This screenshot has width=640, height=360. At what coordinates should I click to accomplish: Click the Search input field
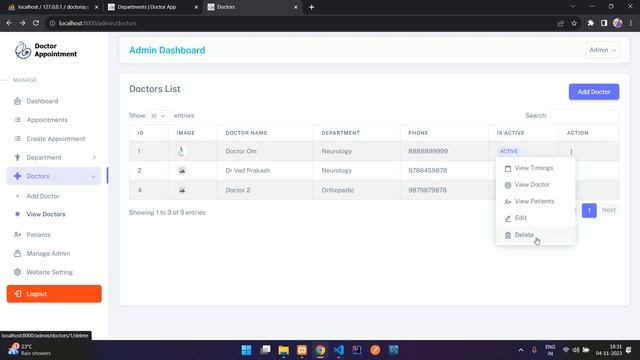click(x=584, y=116)
